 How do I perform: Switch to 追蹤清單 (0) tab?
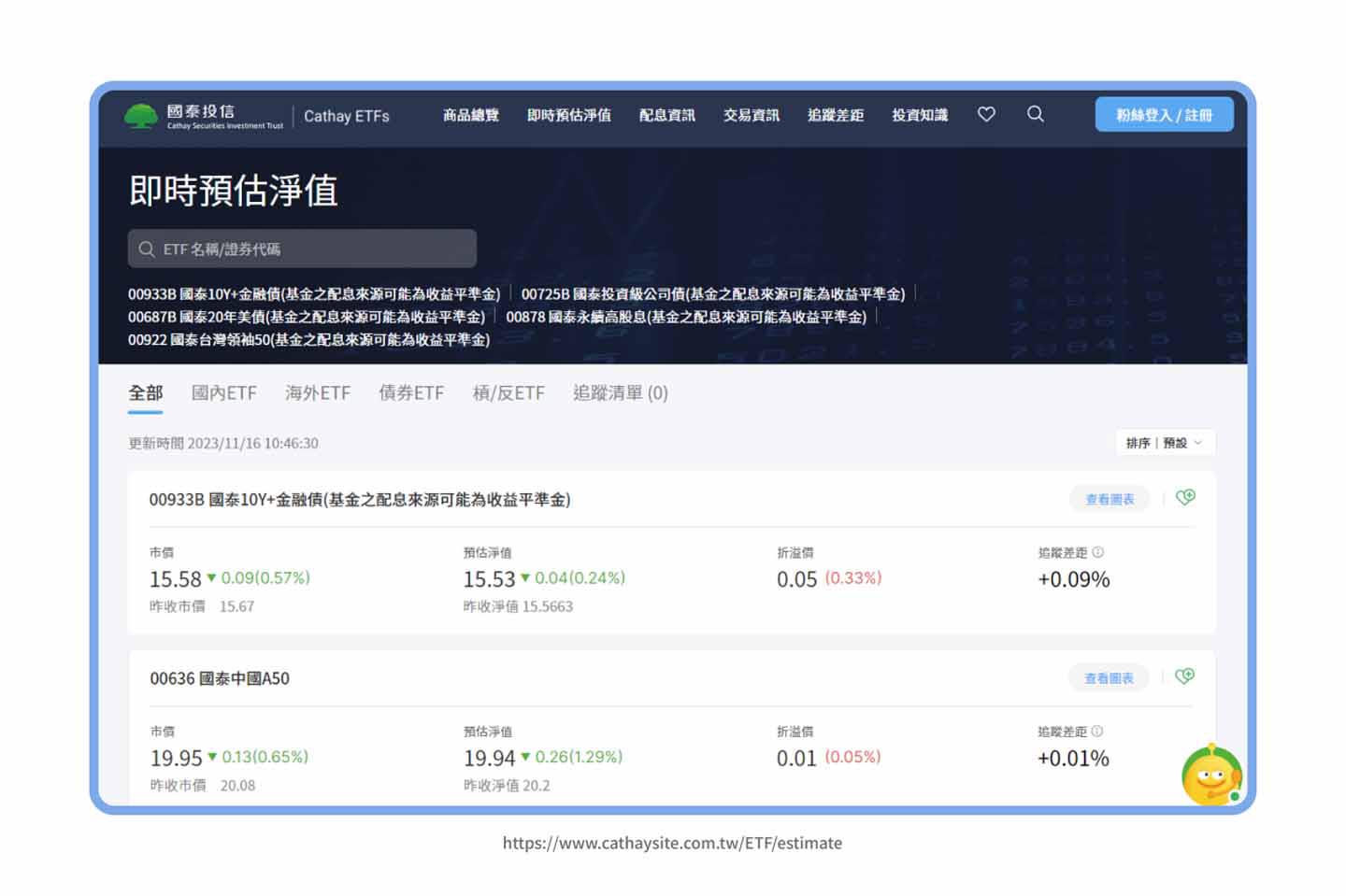pyautogui.click(x=621, y=393)
